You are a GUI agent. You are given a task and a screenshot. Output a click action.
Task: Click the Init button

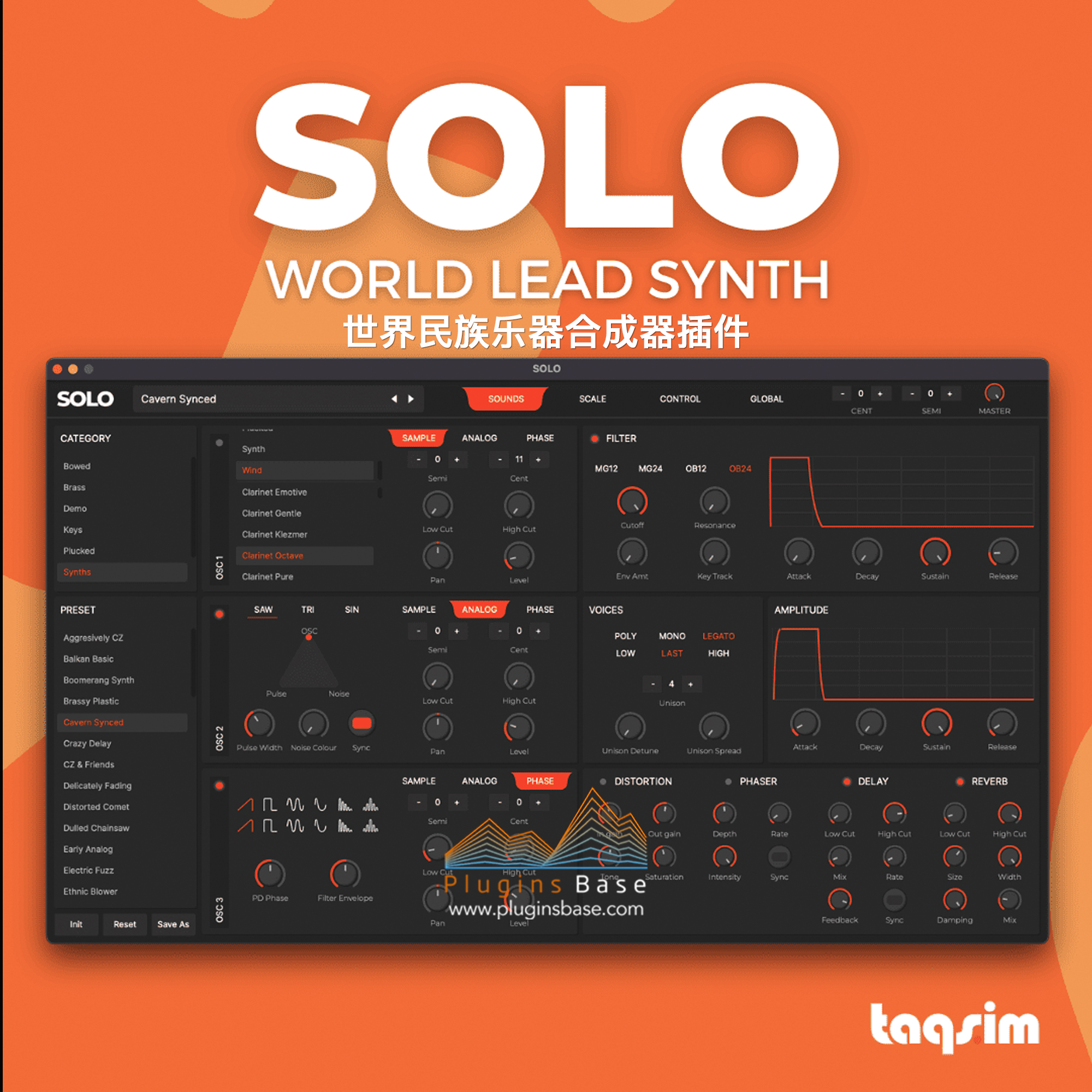[x=76, y=924]
